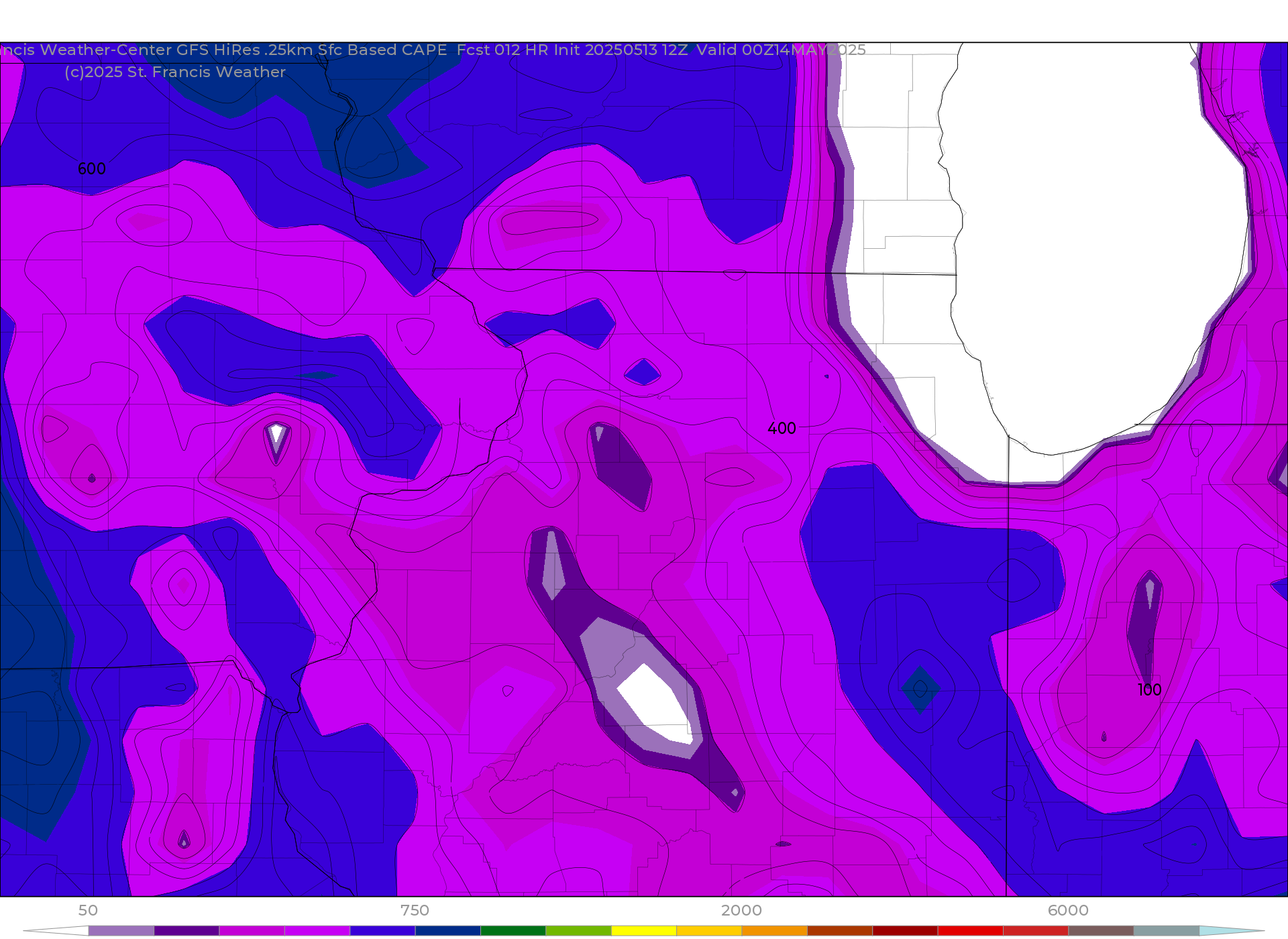Click the yellow legend swatch
The height and width of the screenshot is (939, 1288).
pos(644,931)
